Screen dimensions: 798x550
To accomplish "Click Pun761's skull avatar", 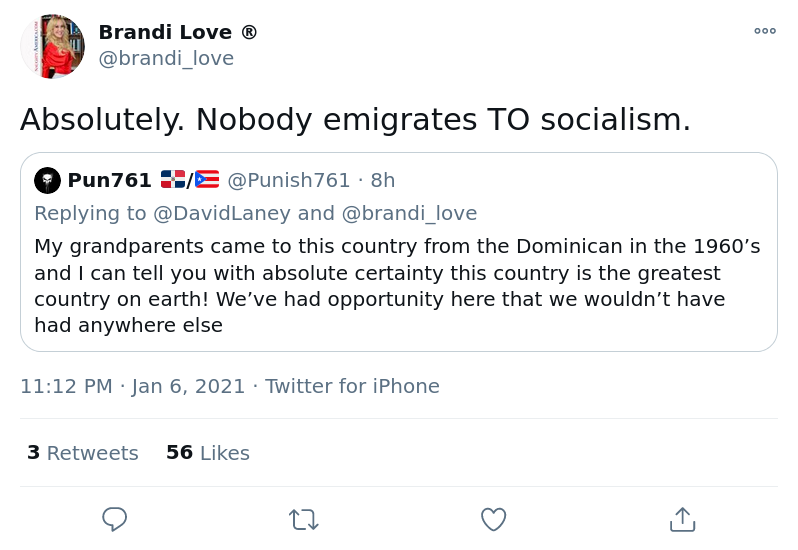I will point(47,180).
